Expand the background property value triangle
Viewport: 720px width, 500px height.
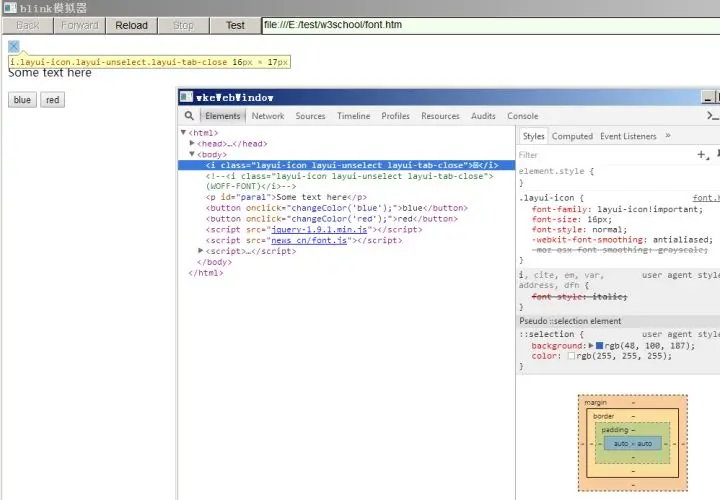click(591, 345)
